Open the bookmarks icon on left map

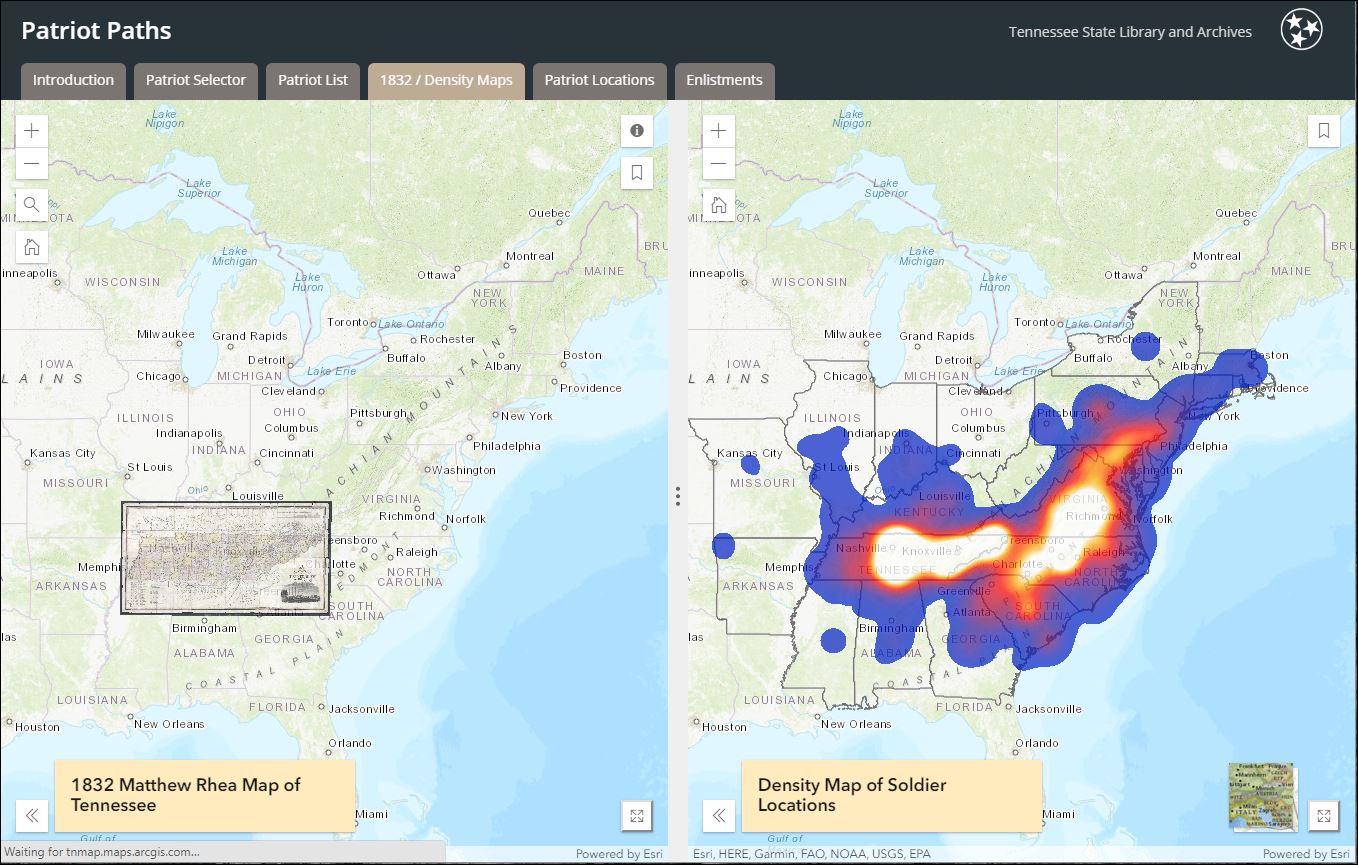click(637, 172)
